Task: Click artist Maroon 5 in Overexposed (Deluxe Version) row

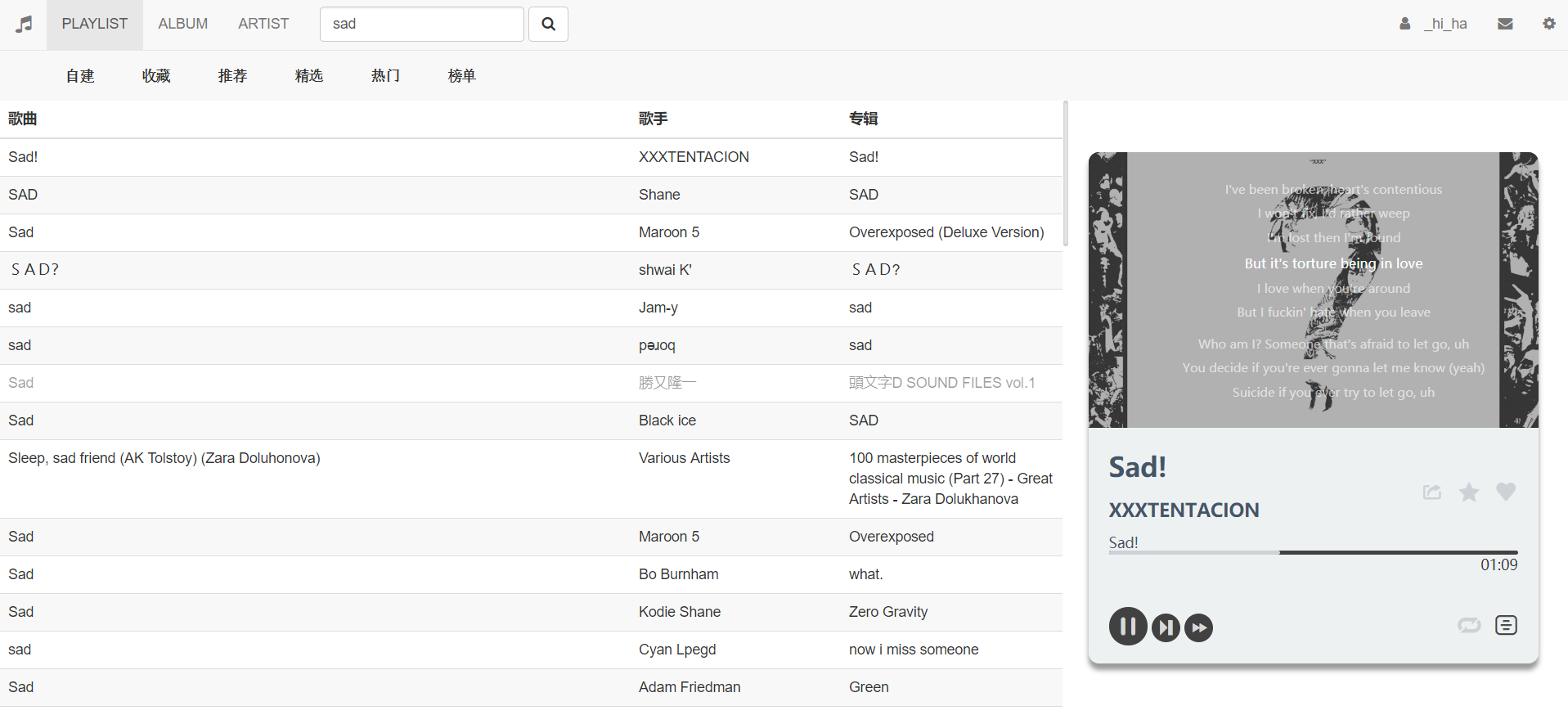Action: 668,232
